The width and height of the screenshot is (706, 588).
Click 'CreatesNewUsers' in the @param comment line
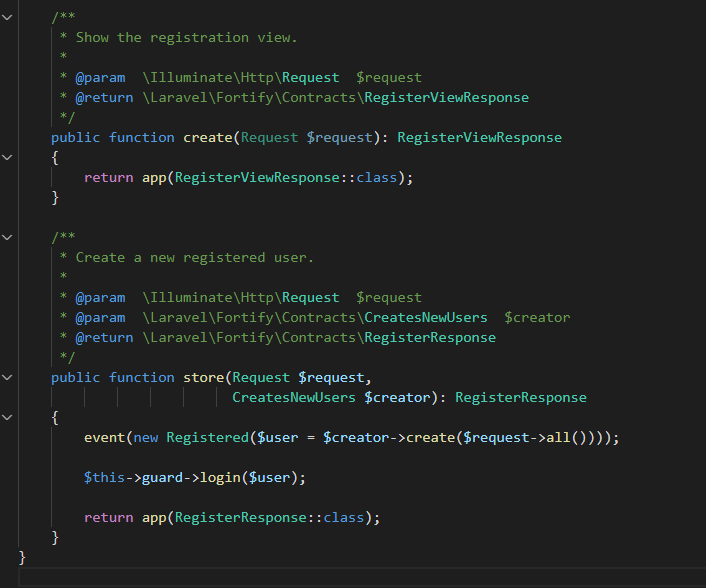click(x=426, y=317)
